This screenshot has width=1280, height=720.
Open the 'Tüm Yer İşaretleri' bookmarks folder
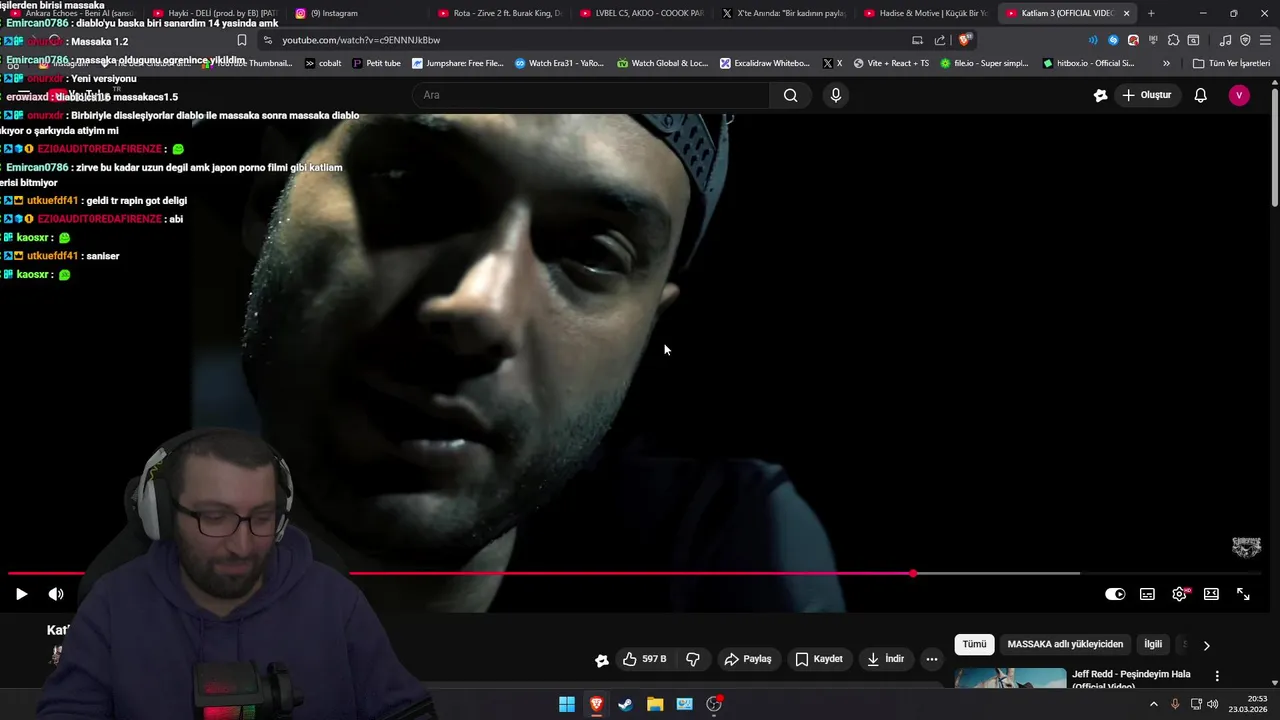coord(1231,63)
